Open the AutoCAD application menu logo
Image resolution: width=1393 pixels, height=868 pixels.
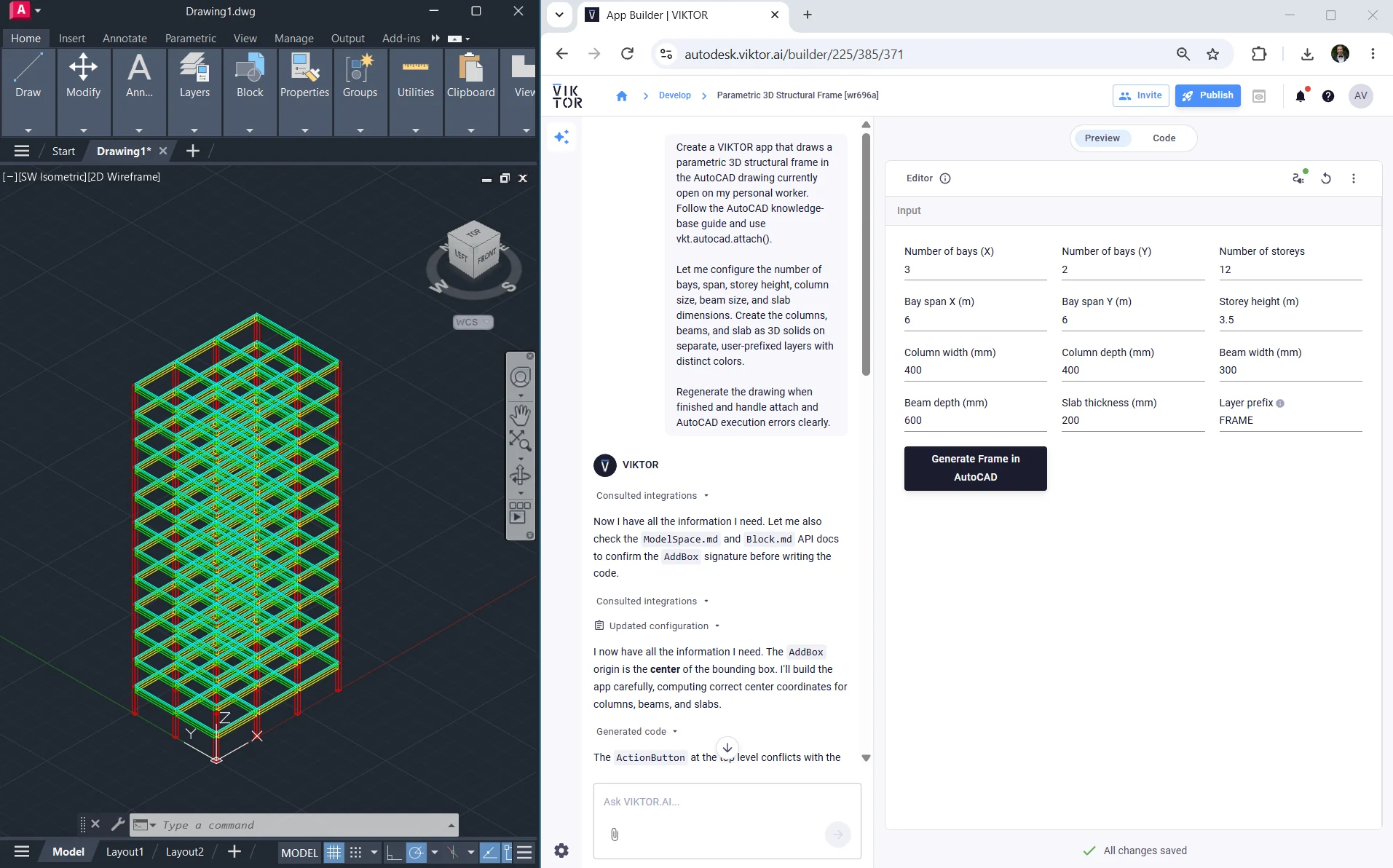(x=20, y=10)
